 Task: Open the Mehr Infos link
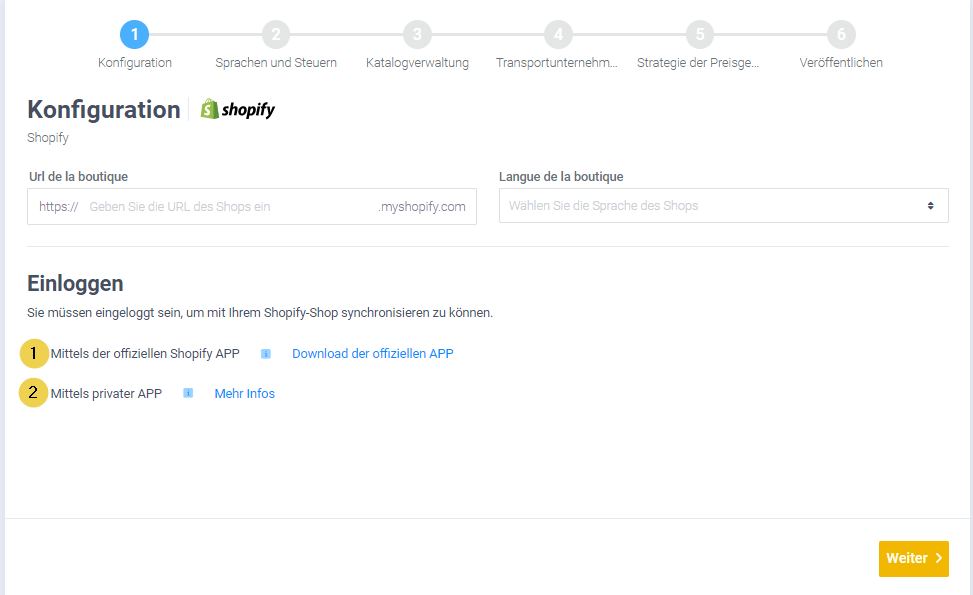[244, 394]
